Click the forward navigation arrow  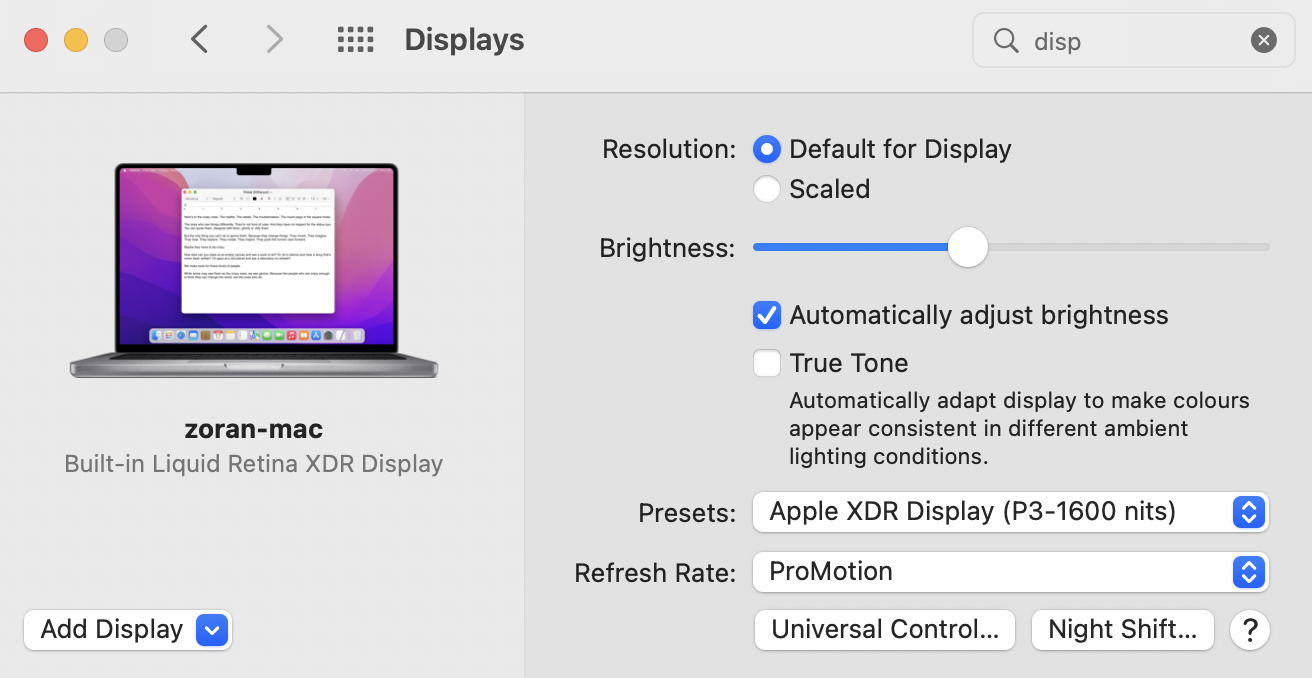[275, 39]
